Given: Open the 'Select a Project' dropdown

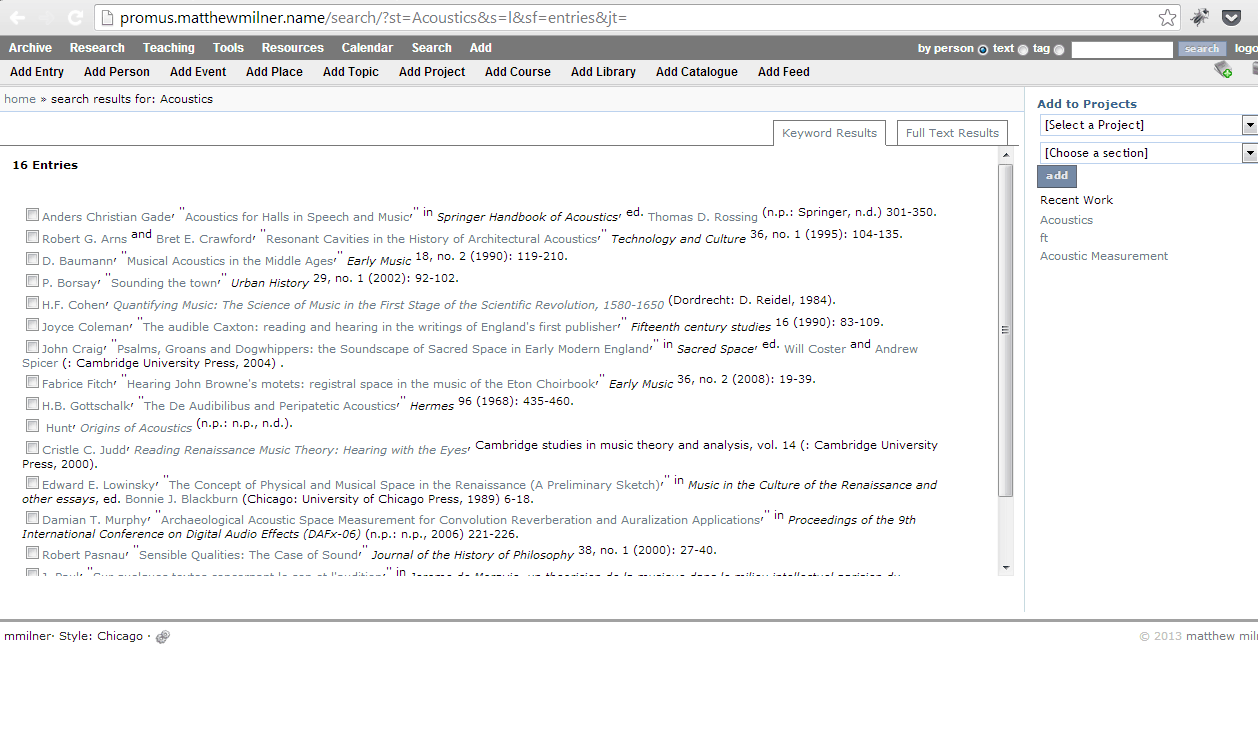Looking at the screenshot, I should tap(1148, 125).
